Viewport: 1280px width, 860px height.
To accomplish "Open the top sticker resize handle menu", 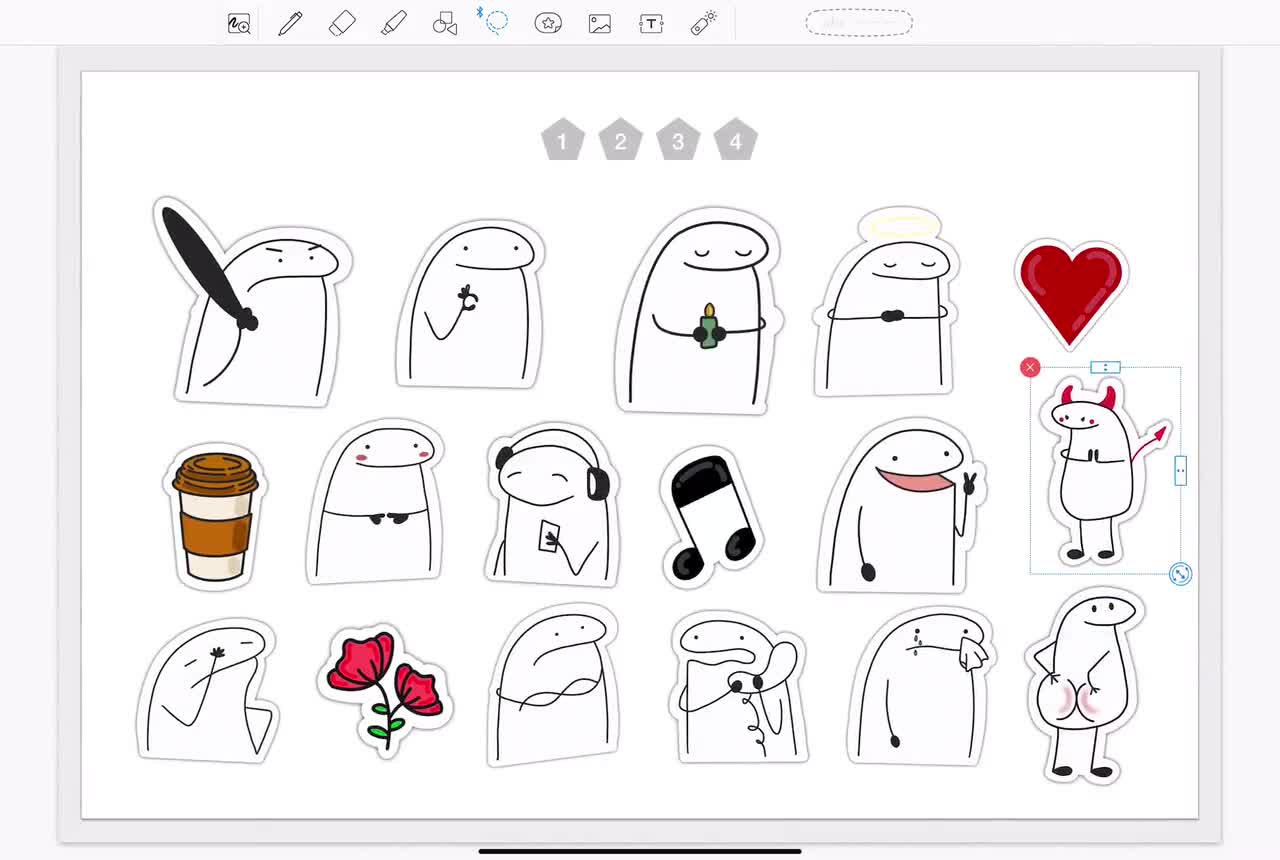I will coord(1105,367).
